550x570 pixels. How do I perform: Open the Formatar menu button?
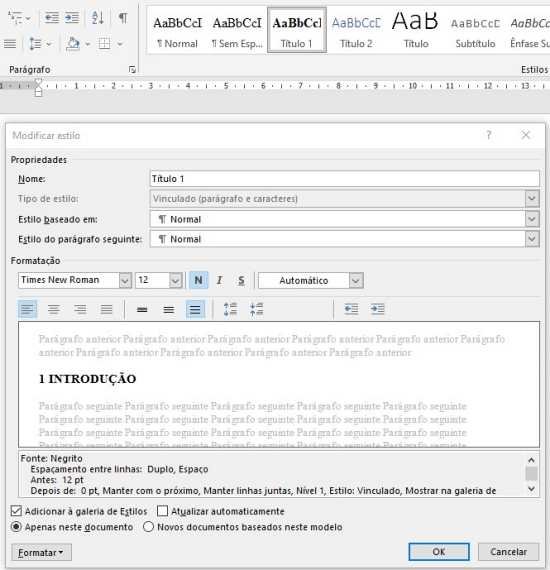[x=41, y=552]
